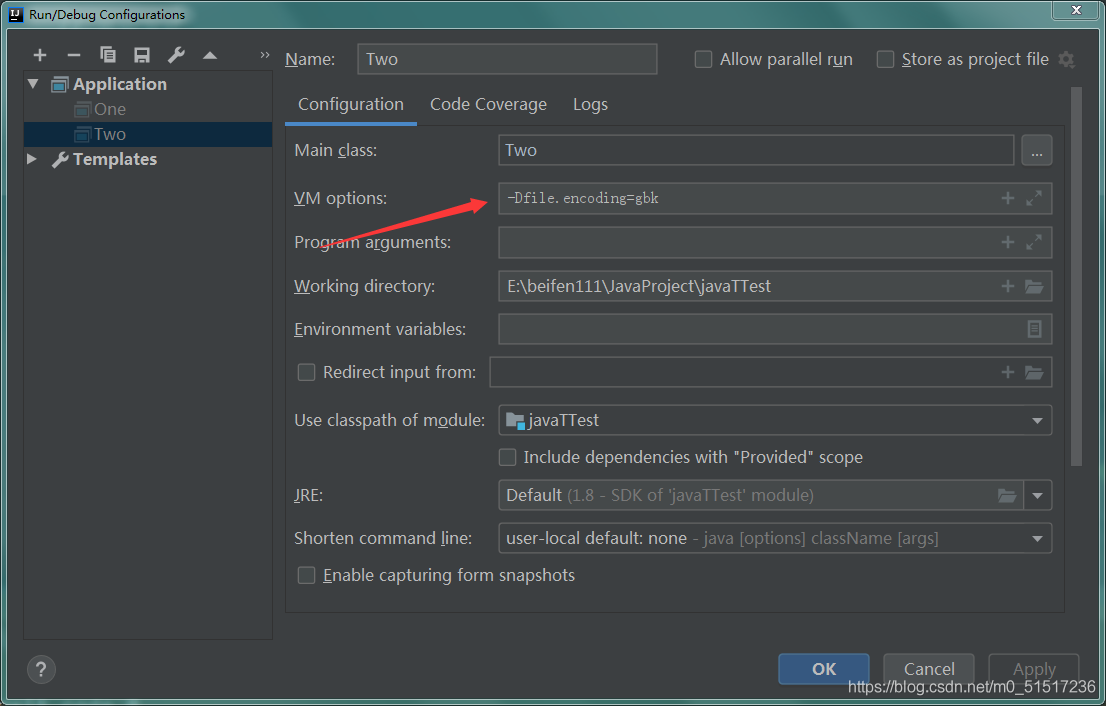Viewport: 1106px width, 706px height.
Task: Check Store as project file
Action: coord(885,59)
